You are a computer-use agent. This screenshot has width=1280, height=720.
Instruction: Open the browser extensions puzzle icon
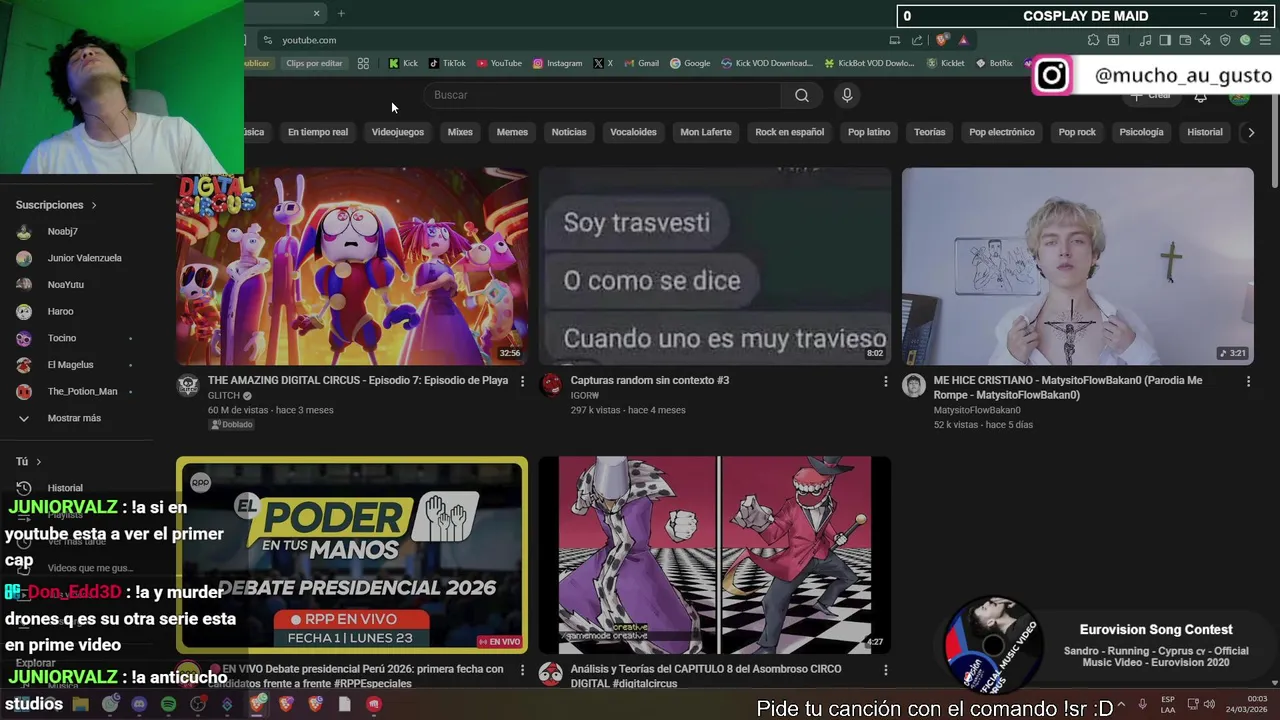pos(1093,40)
